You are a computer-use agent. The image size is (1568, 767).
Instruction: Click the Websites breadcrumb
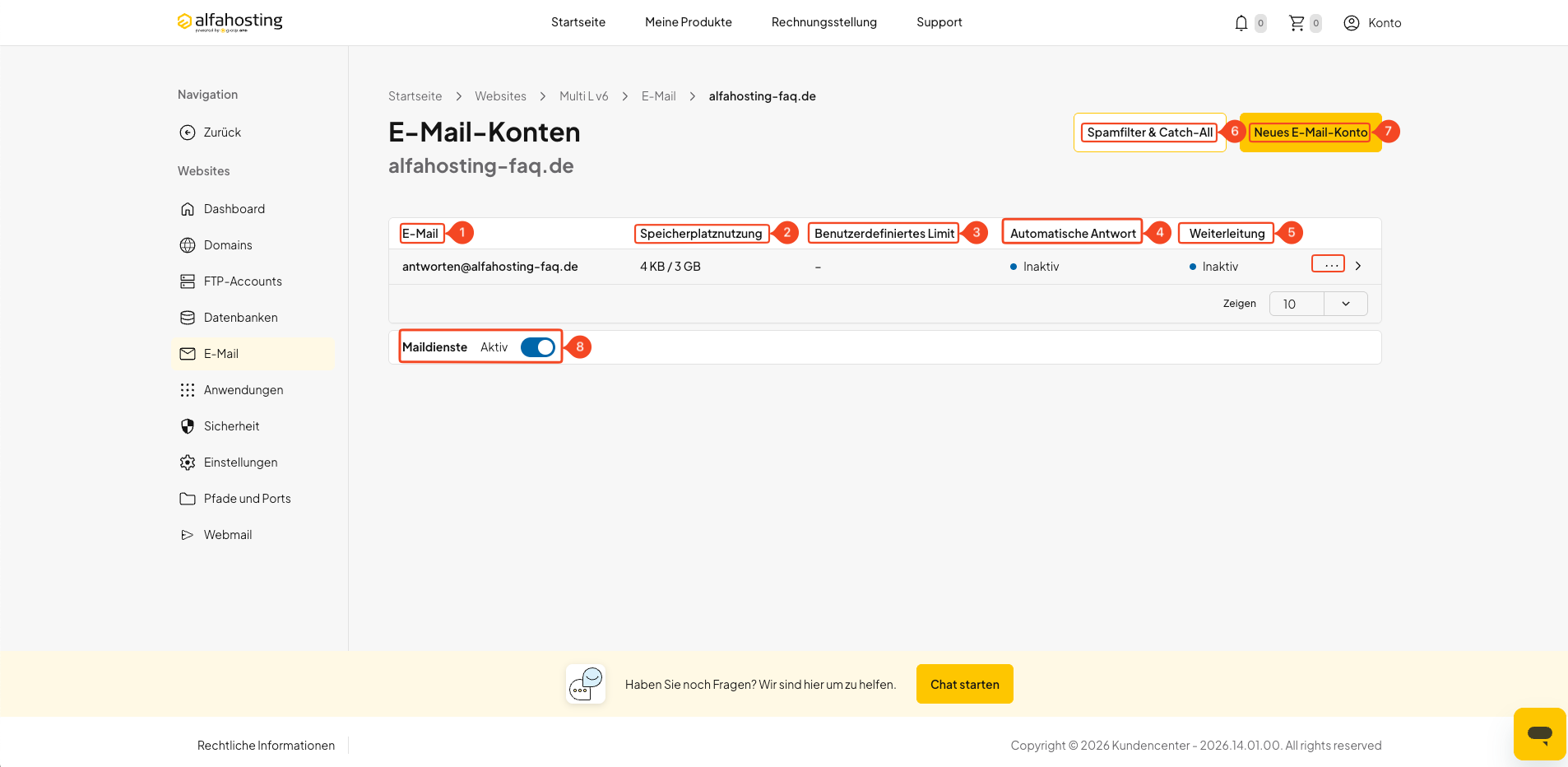pos(500,96)
